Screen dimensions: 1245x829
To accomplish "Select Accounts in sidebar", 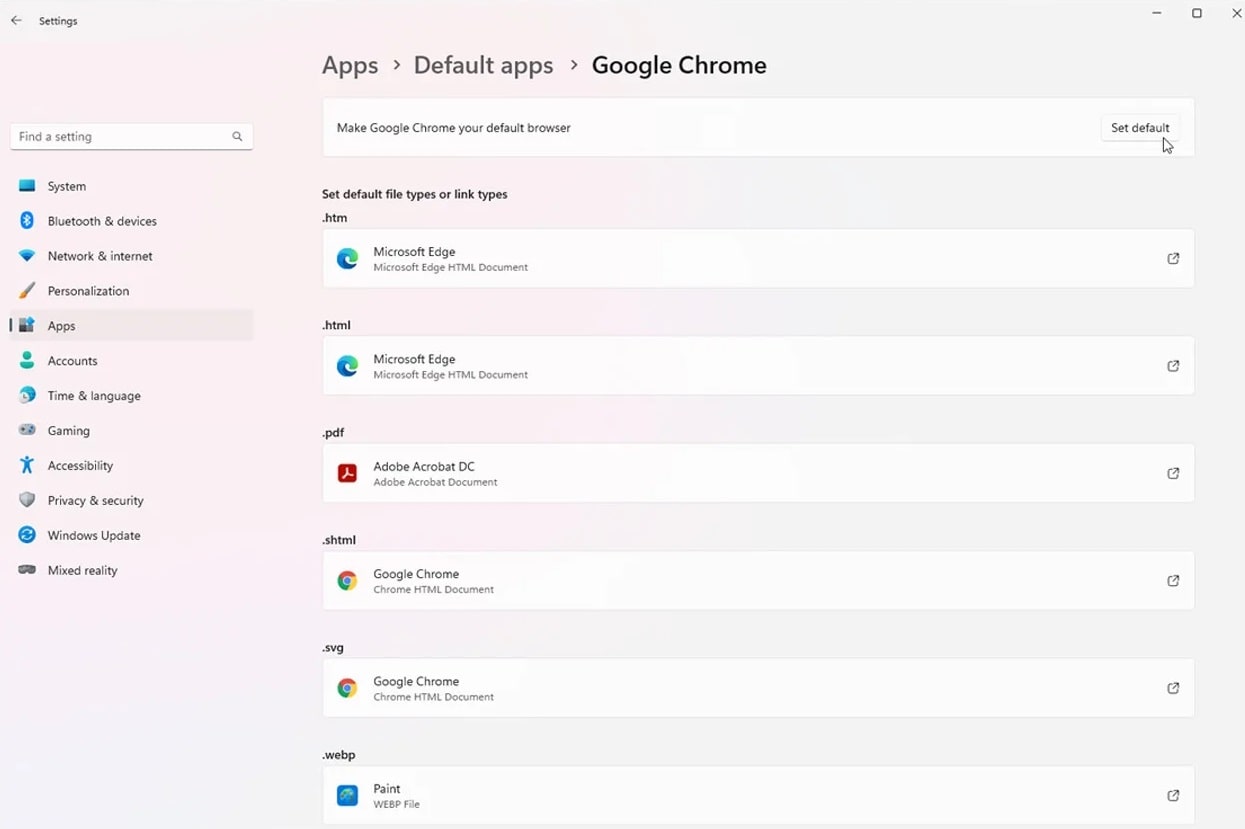I will tap(131, 361).
